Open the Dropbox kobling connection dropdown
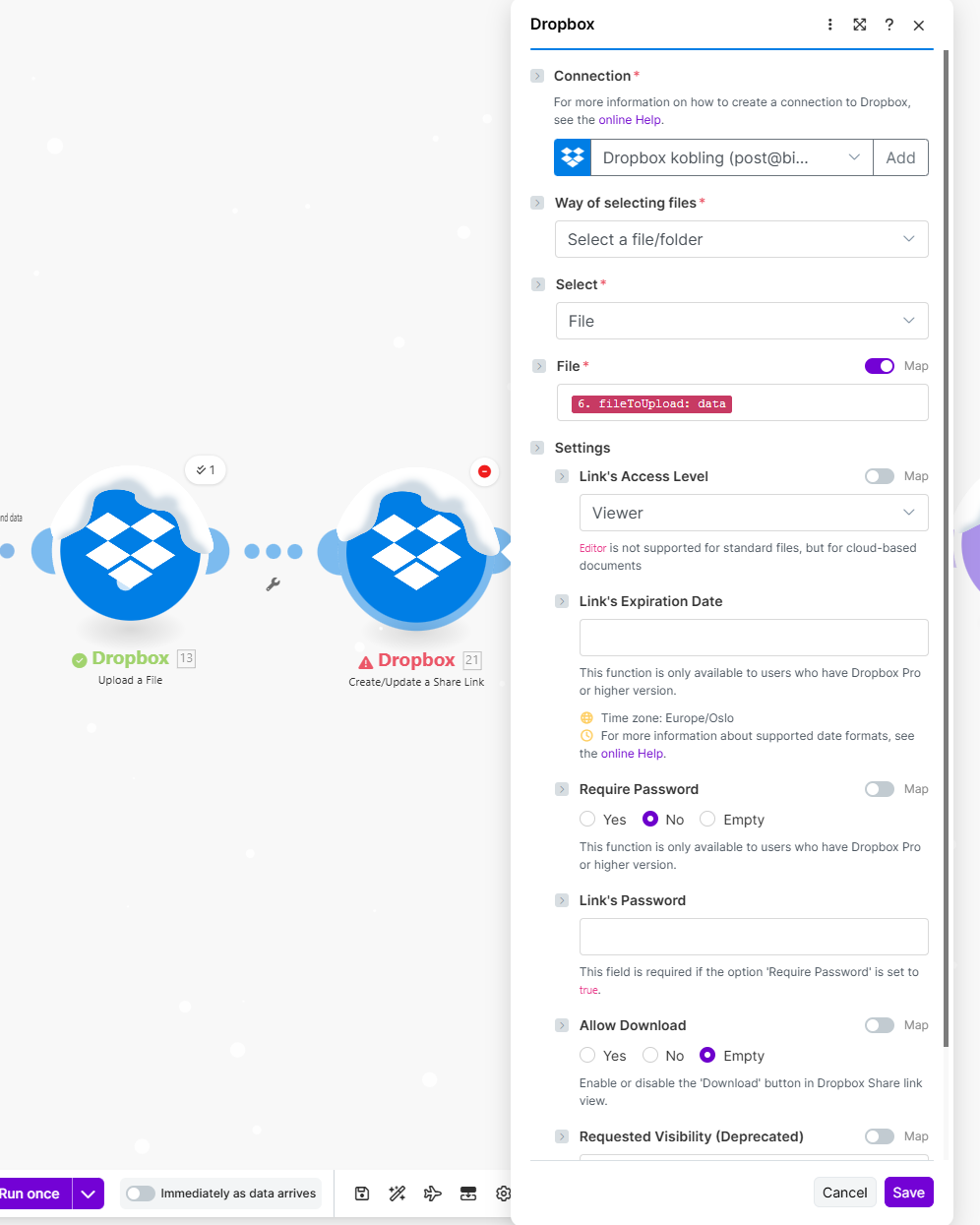 tap(732, 157)
